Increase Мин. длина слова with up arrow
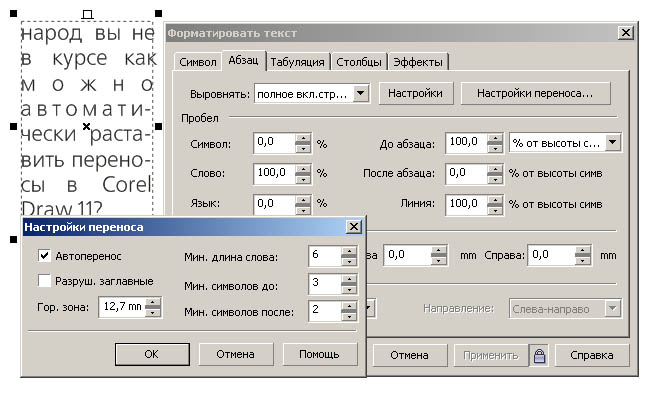Image resolution: width=652 pixels, height=398 pixels. coord(349,251)
